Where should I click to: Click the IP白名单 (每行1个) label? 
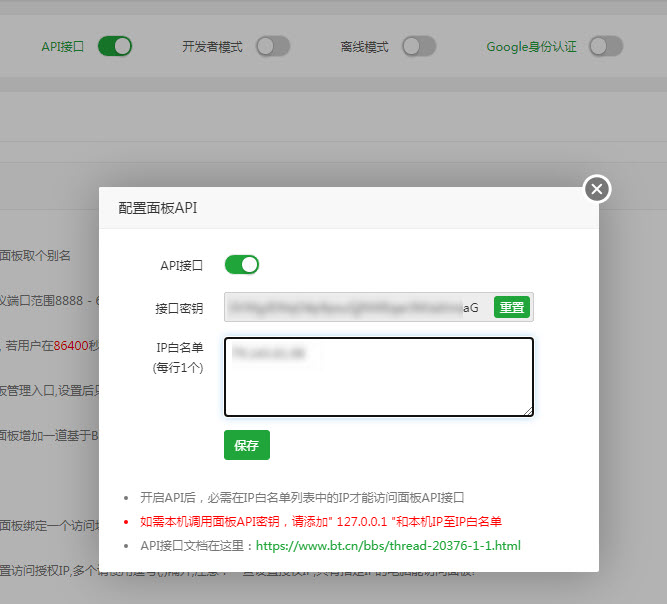(179, 358)
